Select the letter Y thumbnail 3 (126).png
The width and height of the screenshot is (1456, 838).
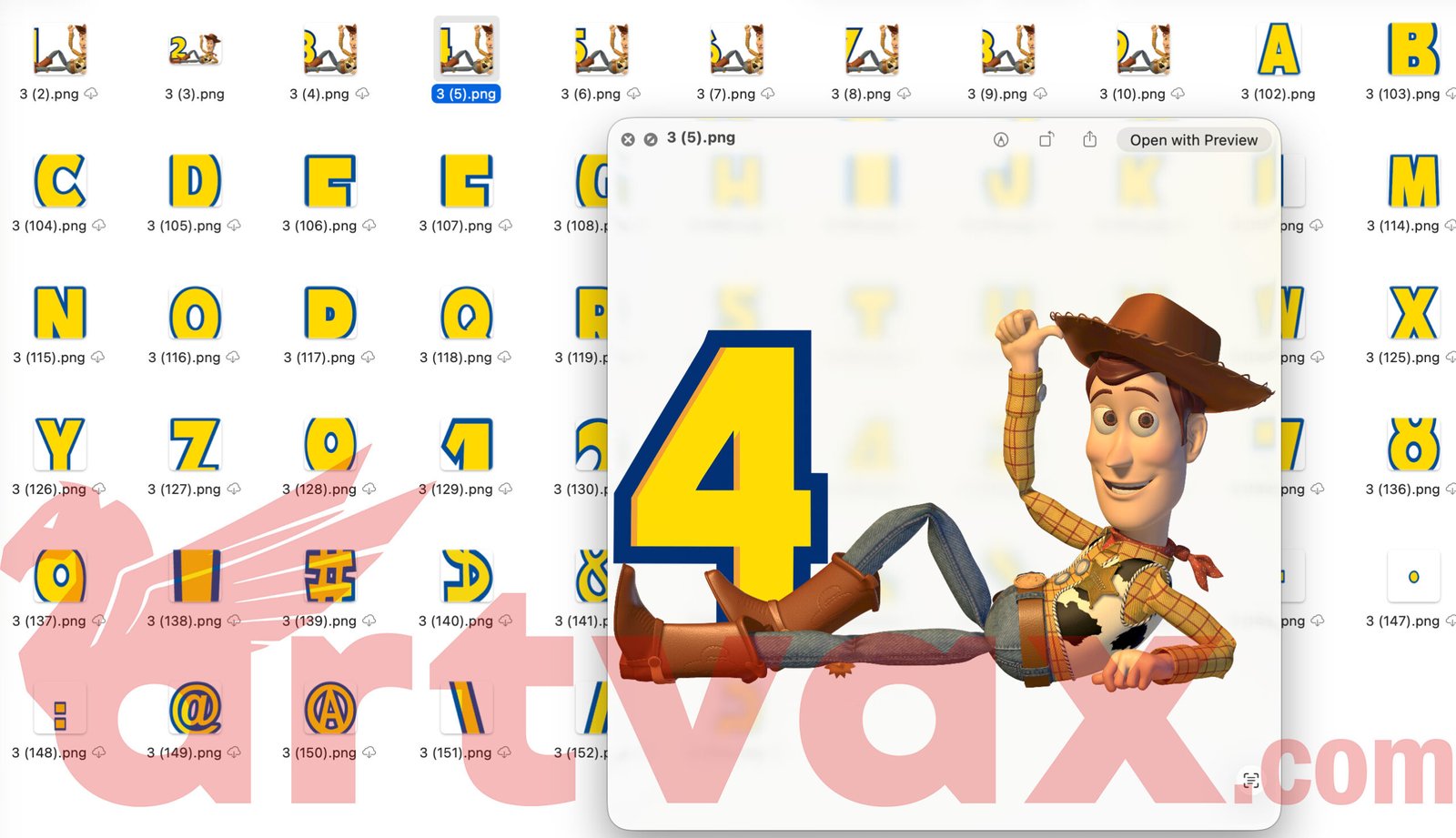point(58,446)
